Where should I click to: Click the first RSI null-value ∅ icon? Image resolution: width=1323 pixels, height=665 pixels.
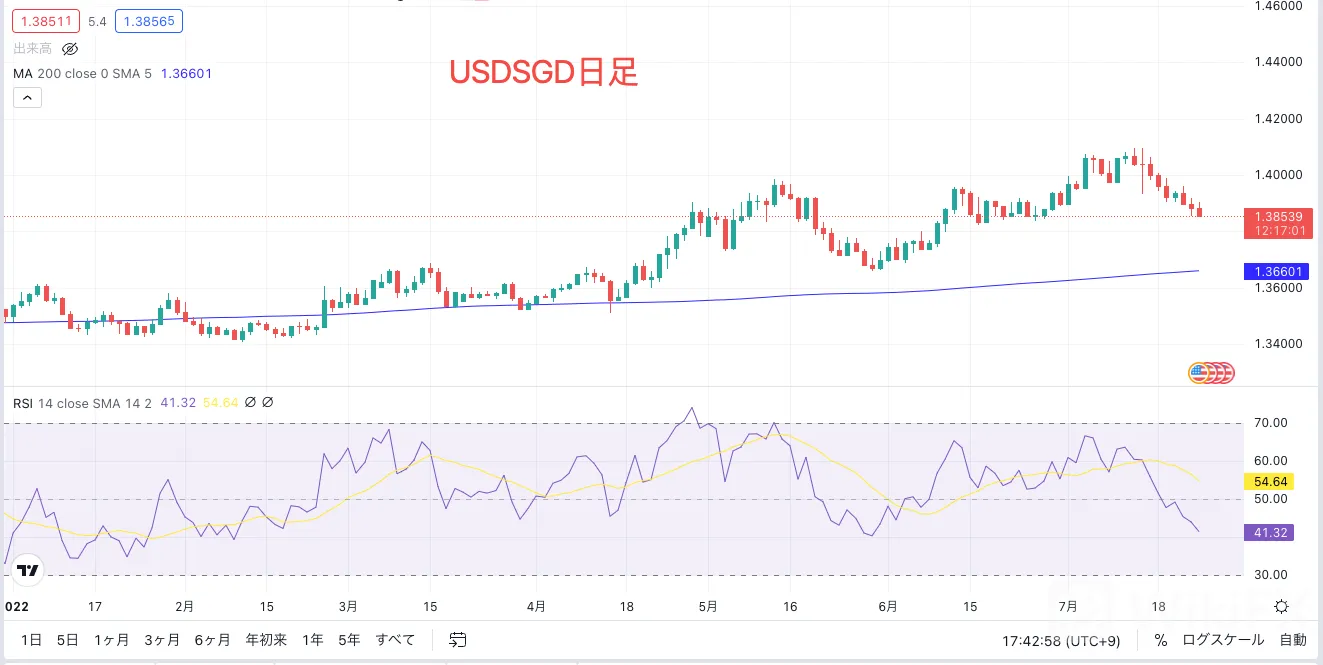pyautogui.click(x=250, y=402)
